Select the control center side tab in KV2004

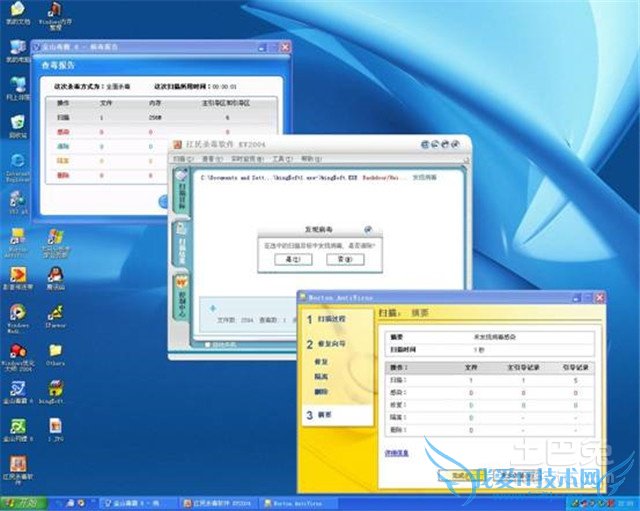pos(181,296)
